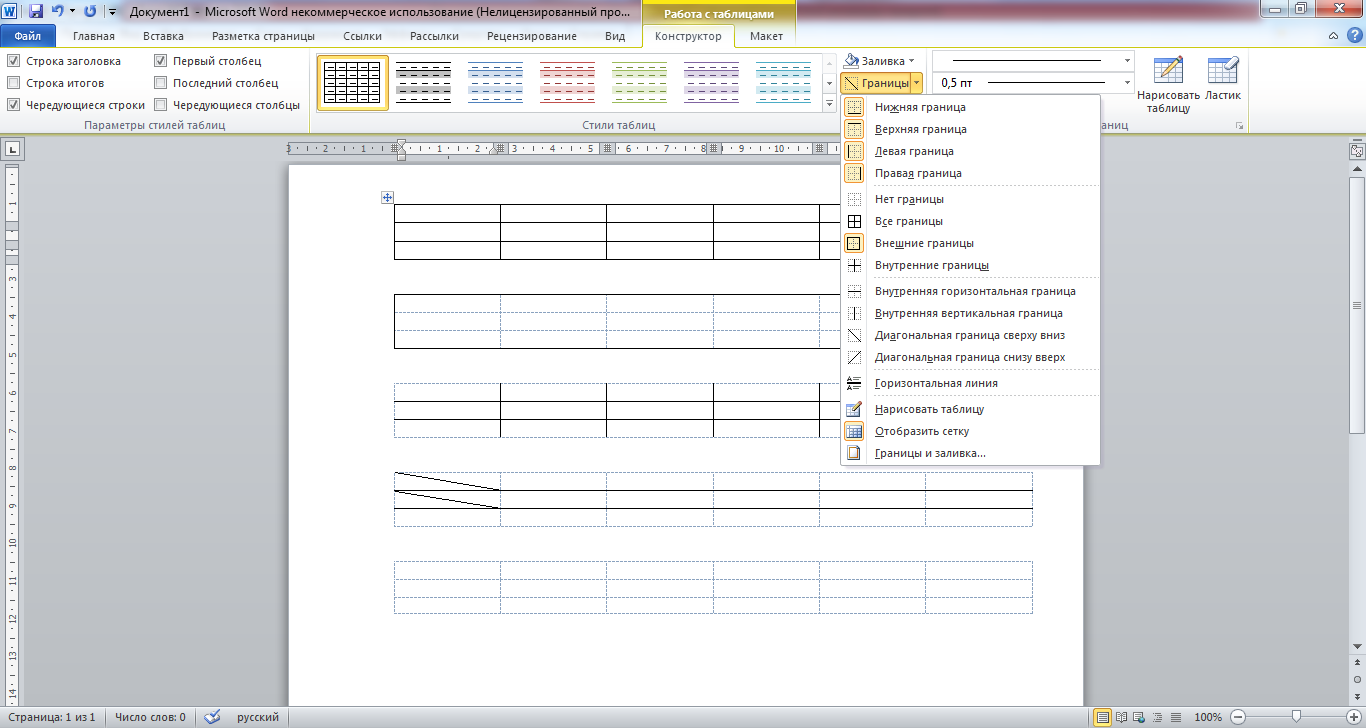The width and height of the screenshot is (1366, 728).
Task: Click the Undo icon in title bar
Action: tap(58, 11)
